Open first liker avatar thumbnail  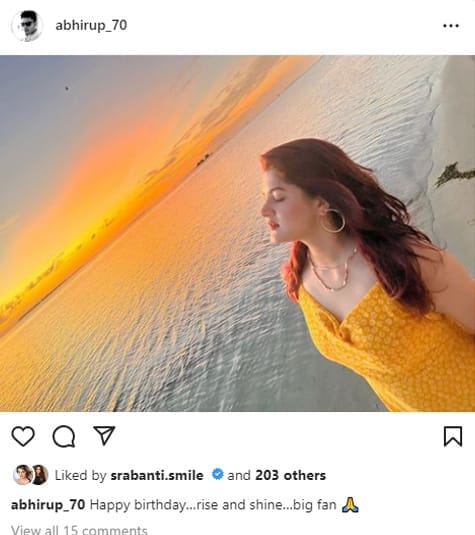click(22, 475)
